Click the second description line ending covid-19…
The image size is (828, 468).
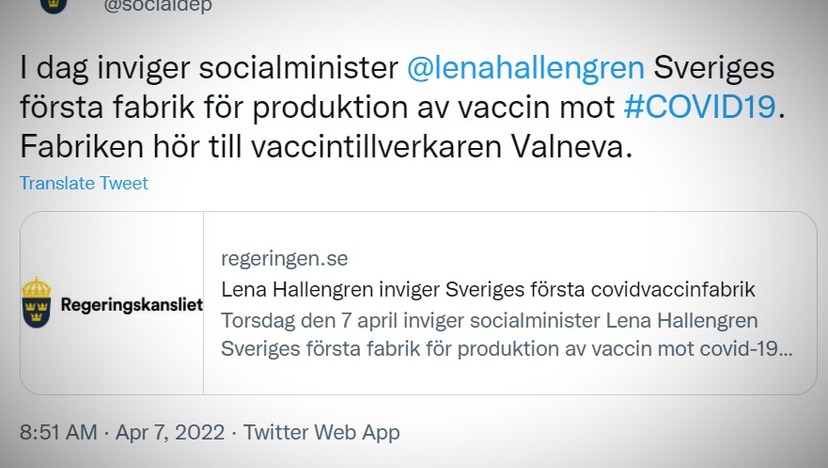[x=506, y=349]
